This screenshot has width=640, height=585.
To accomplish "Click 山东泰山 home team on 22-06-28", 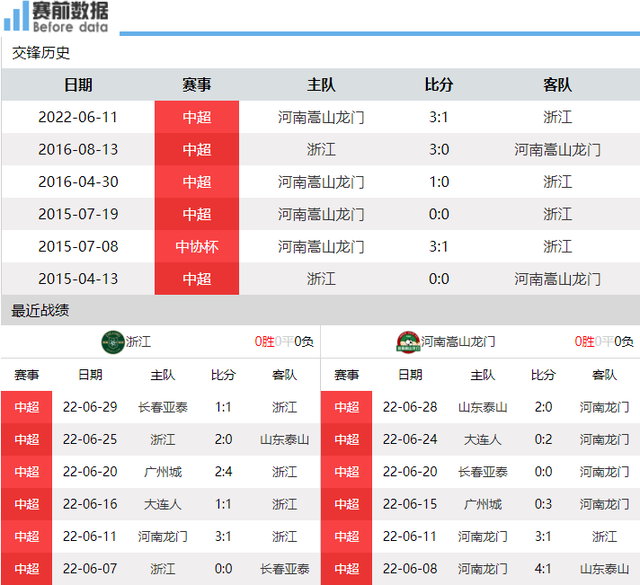I will (x=482, y=407).
